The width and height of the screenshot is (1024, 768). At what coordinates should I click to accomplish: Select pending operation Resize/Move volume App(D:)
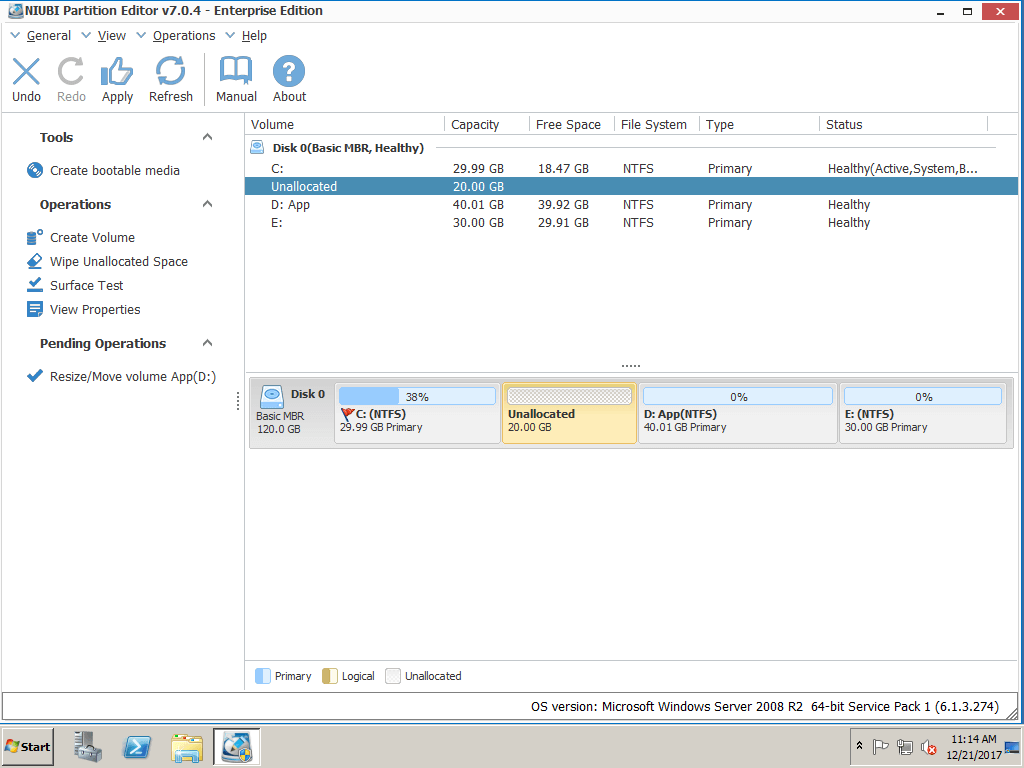(133, 377)
